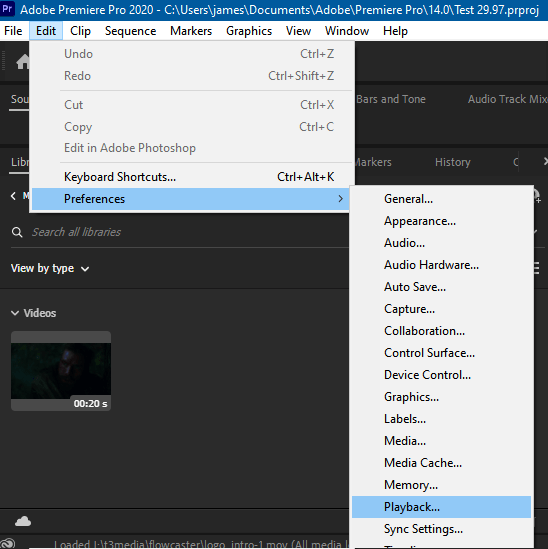The height and width of the screenshot is (549, 548).
Task: Close the open Edit menu
Action: 46,31
